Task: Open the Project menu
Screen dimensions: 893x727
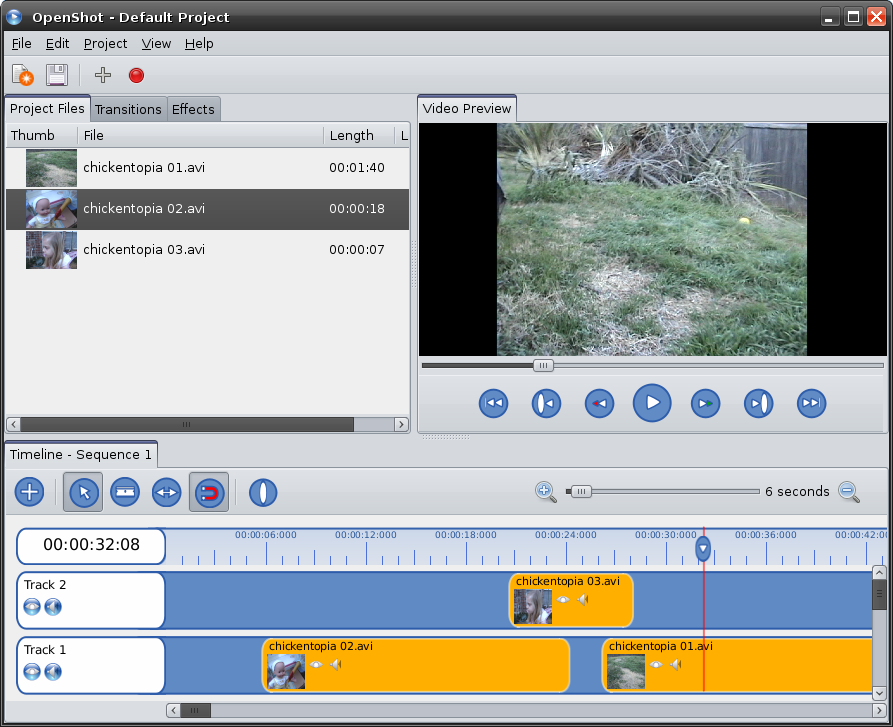Action: tap(105, 44)
